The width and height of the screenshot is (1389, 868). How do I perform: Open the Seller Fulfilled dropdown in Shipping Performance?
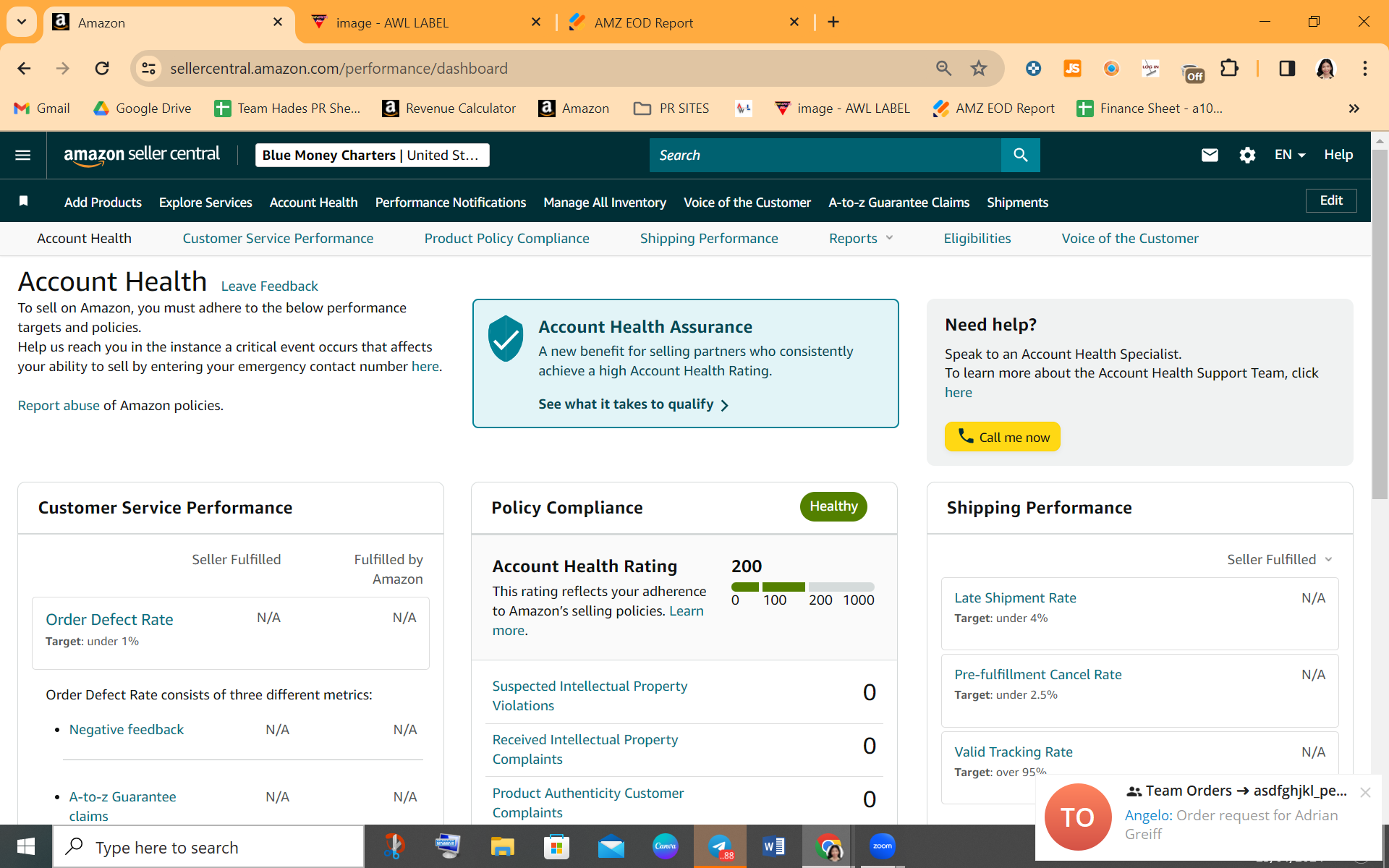(x=1280, y=560)
